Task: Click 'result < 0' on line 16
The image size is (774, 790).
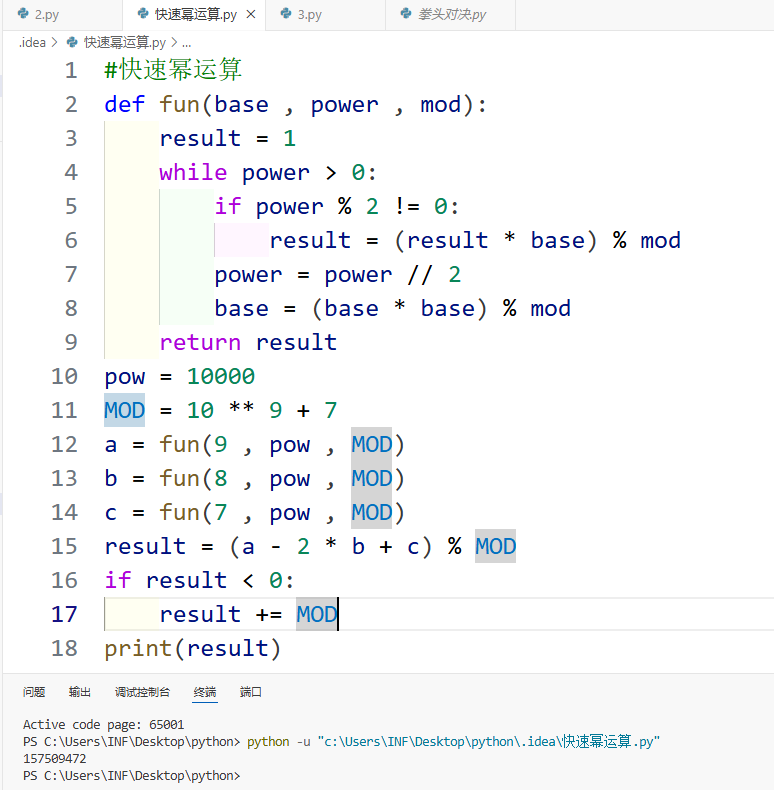Action: pos(214,580)
